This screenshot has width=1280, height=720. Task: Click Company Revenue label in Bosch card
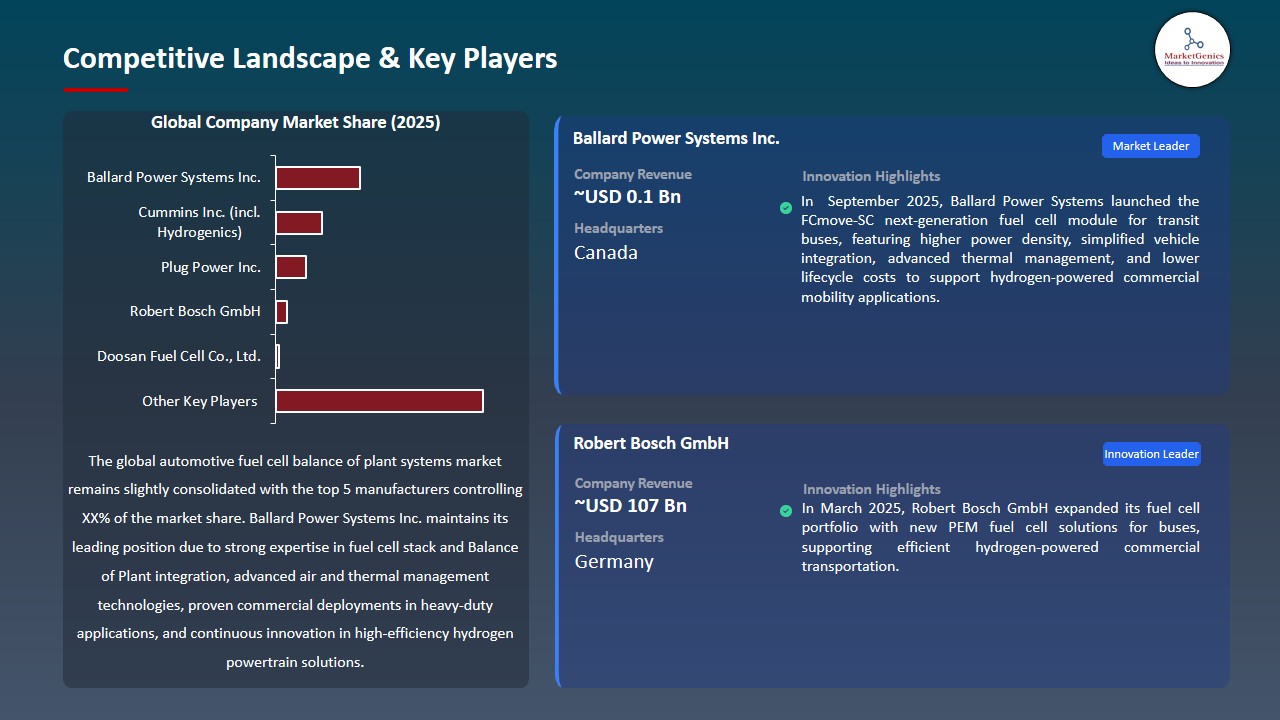pyautogui.click(x=633, y=483)
